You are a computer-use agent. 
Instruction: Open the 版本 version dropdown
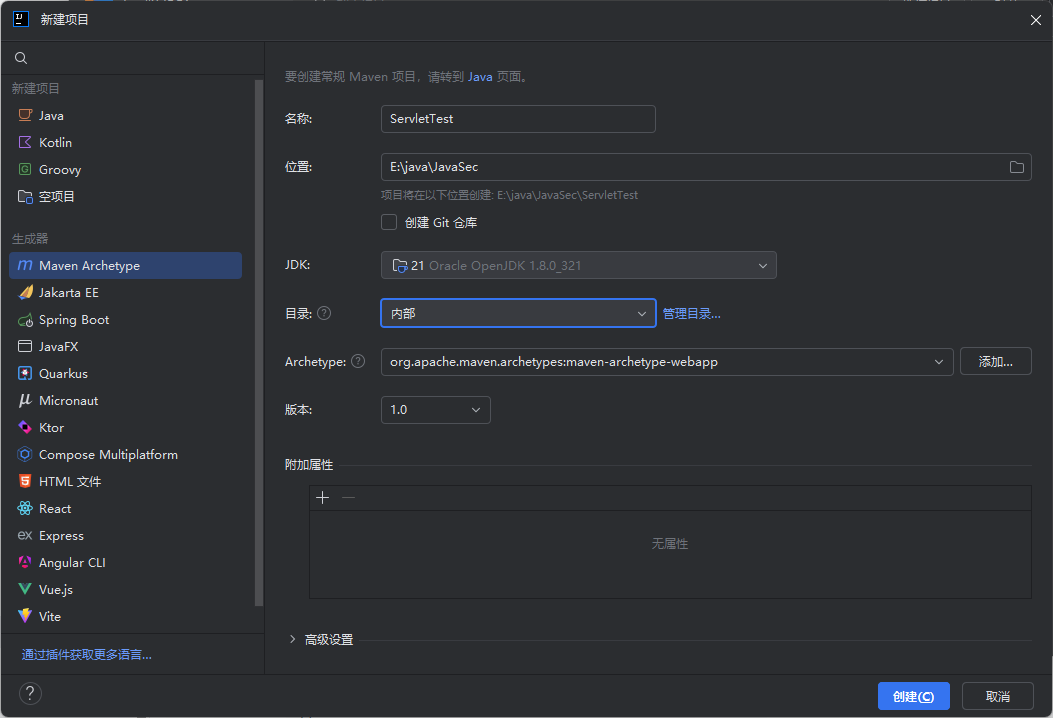point(435,410)
